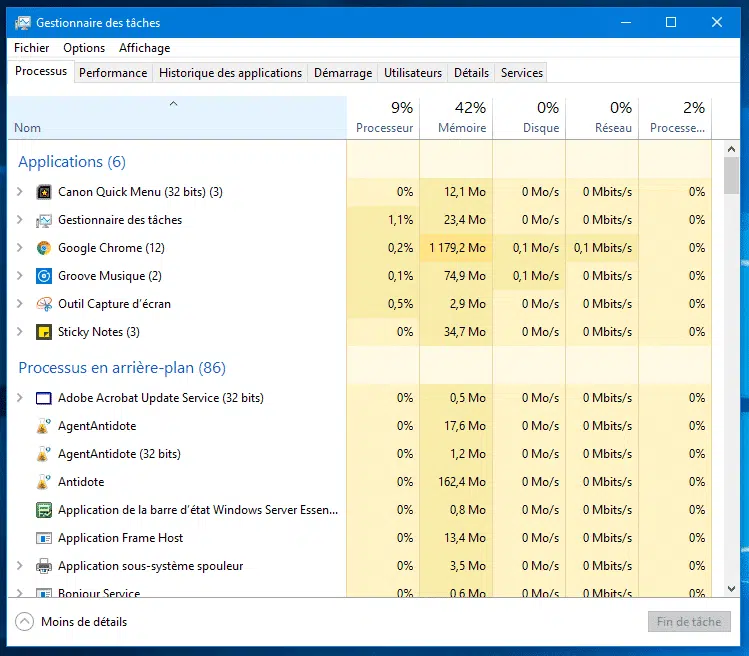Click the Sticky Notes yellow icon
This screenshot has height=656, width=749.
click(x=44, y=332)
